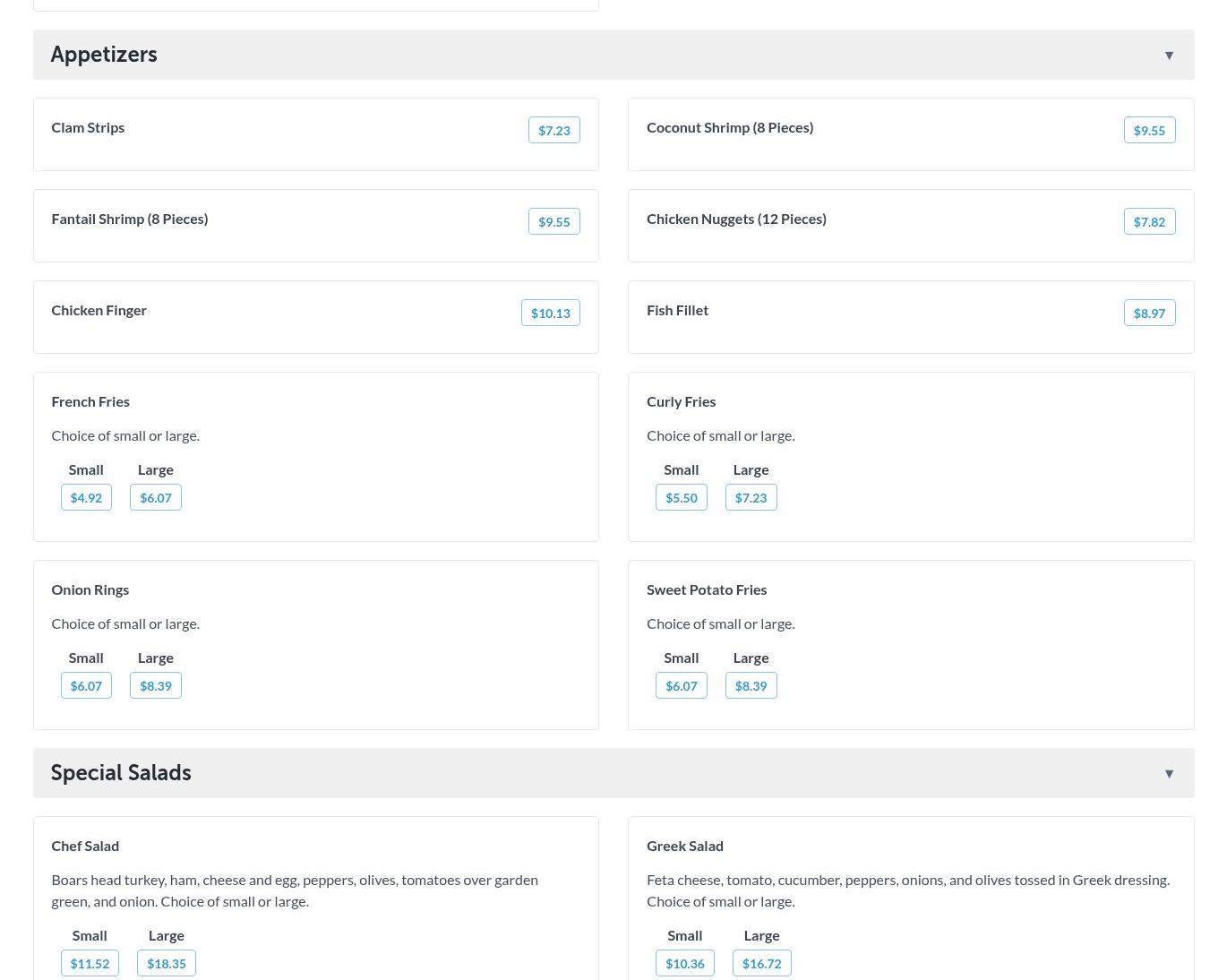Click the Appetizers section heading
1227x980 pixels.
pos(104,55)
